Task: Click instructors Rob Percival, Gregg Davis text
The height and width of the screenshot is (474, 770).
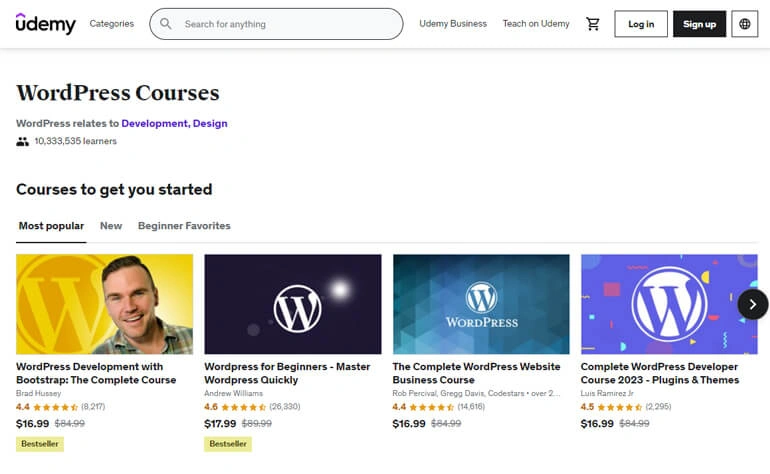Action: point(476,393)
